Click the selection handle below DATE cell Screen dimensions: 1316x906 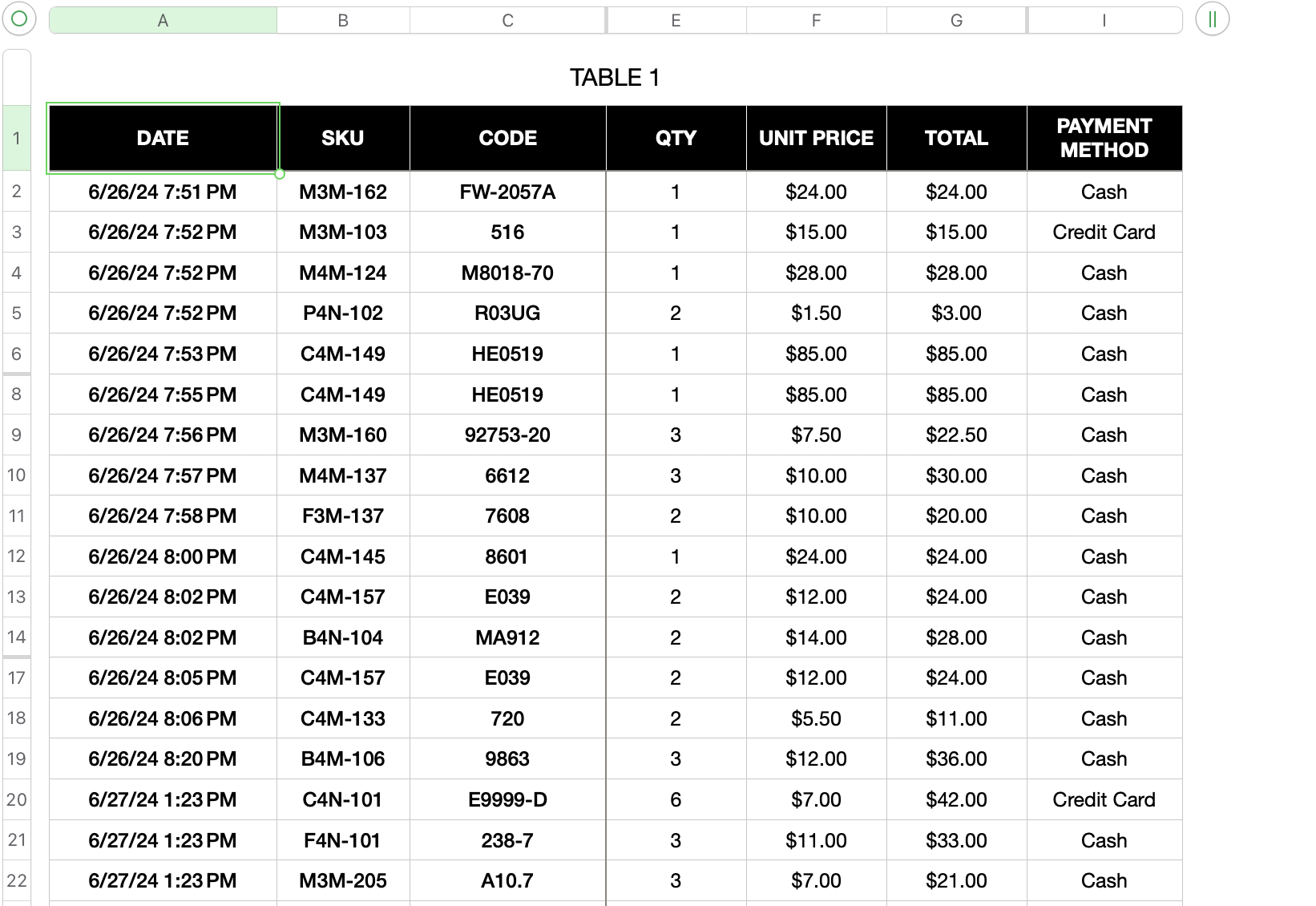(280, 174)
